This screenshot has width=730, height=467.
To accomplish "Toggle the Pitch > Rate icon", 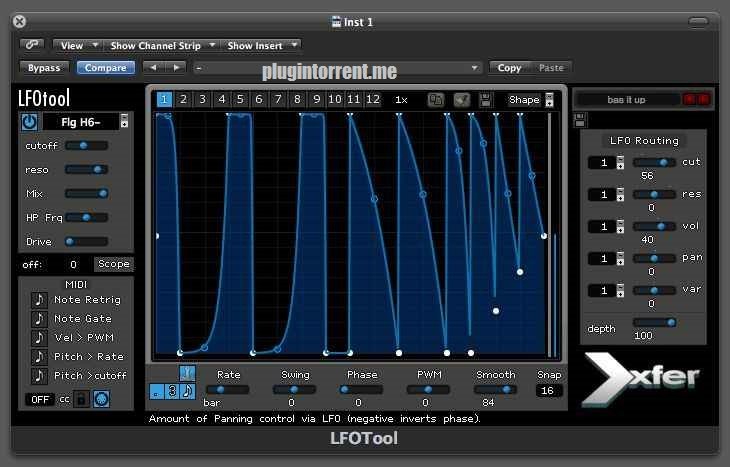I will click(x=39, y=357).
